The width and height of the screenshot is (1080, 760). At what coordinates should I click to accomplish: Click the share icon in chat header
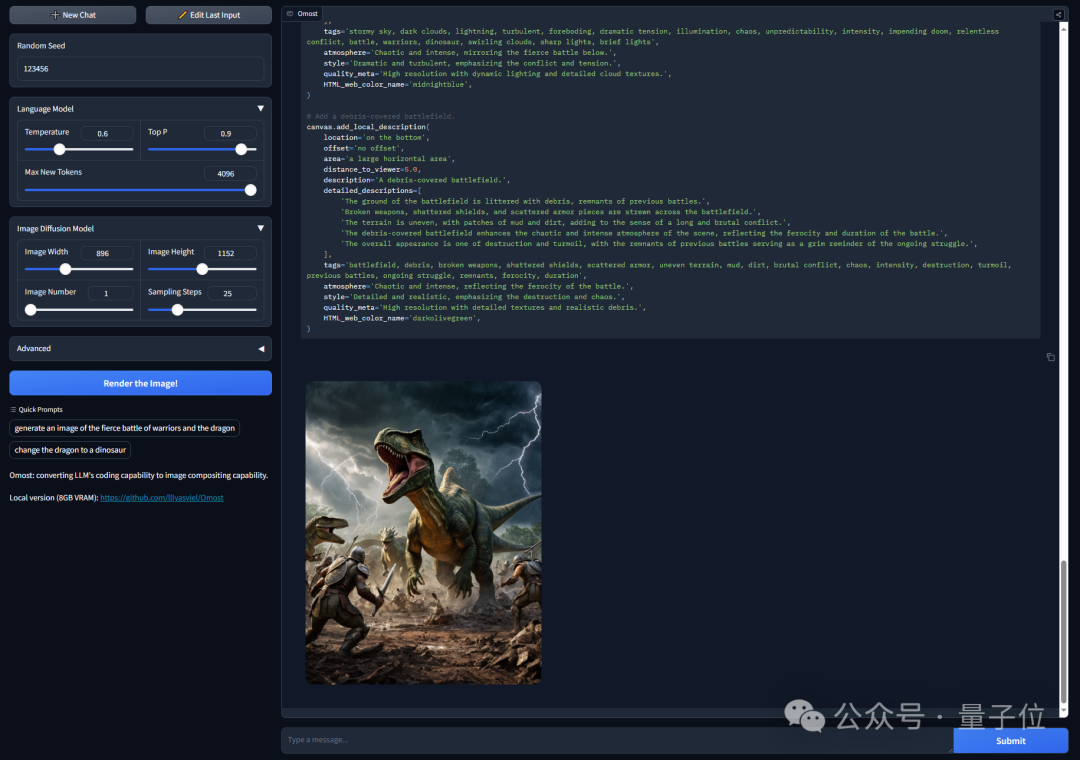[x=1059, y=14]
